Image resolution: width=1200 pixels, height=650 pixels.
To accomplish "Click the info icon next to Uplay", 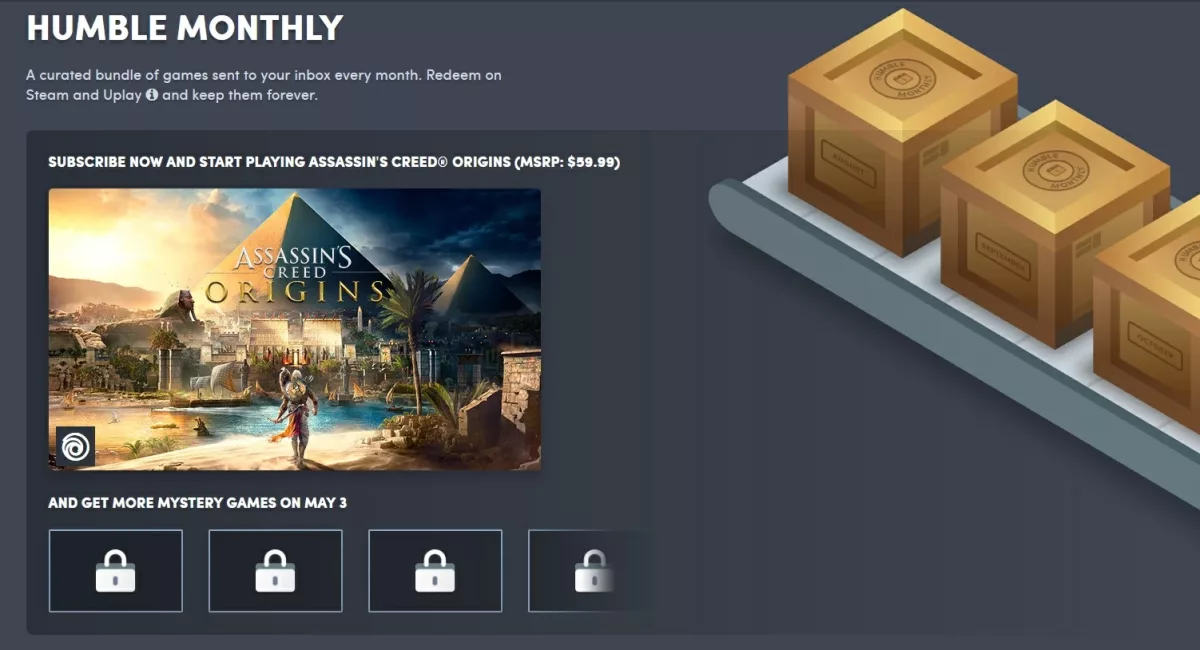I will click(152, 96).
